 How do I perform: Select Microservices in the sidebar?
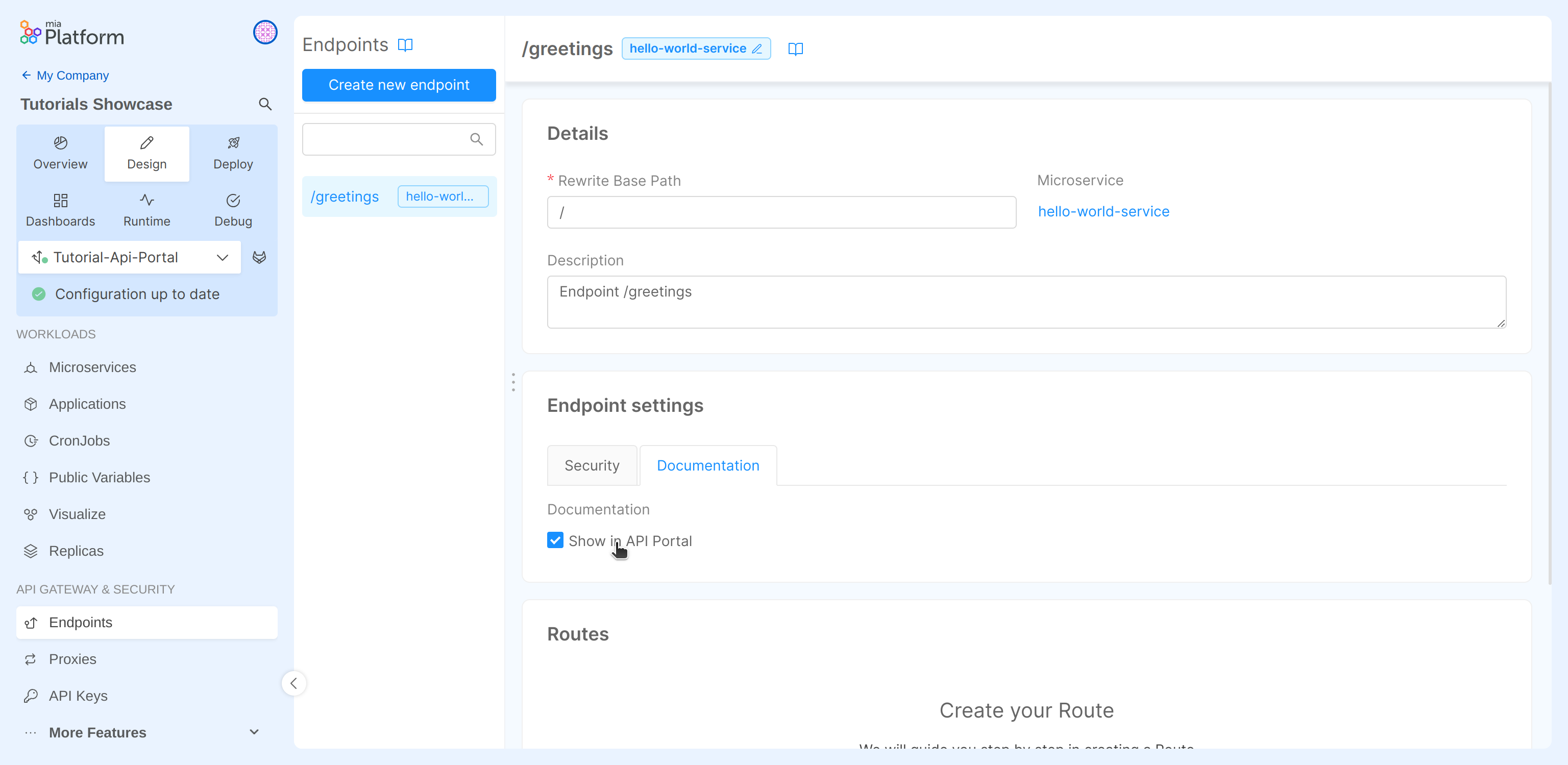click(92, 367)
